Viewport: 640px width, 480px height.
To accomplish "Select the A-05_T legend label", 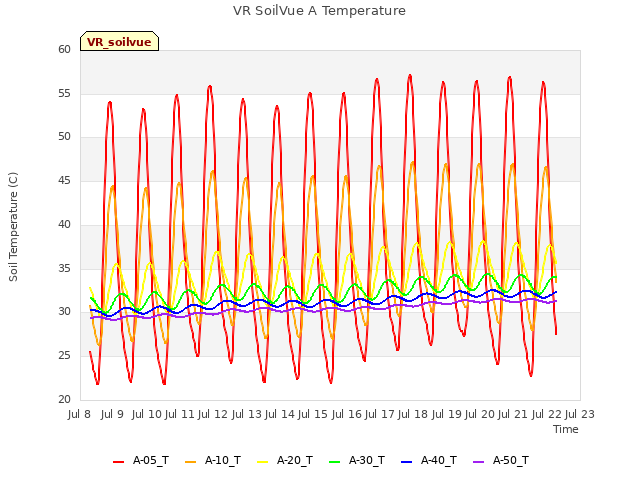I will point(151,461).
